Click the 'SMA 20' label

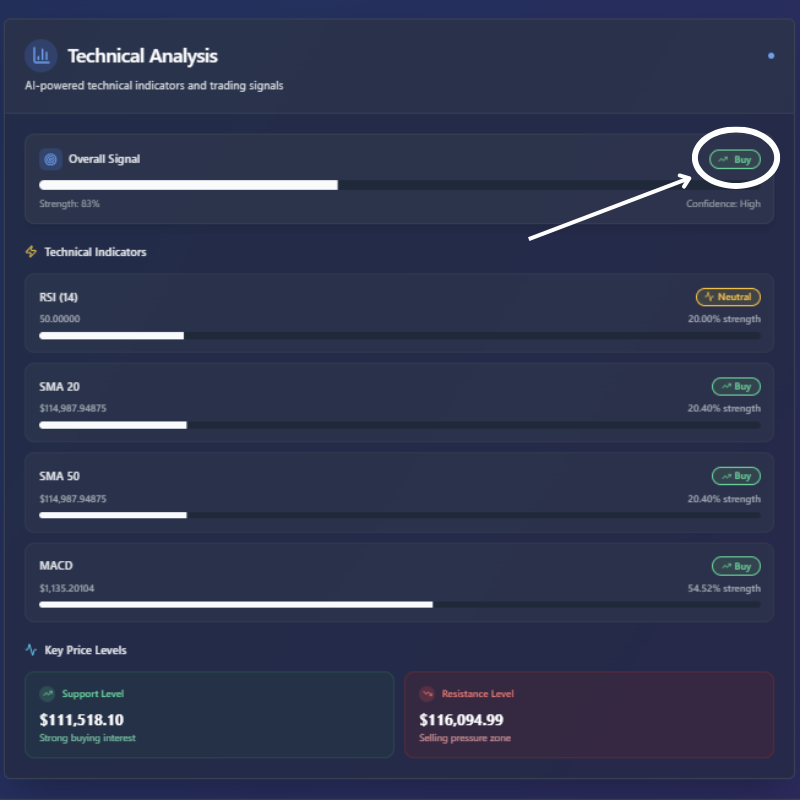[59, 387]
